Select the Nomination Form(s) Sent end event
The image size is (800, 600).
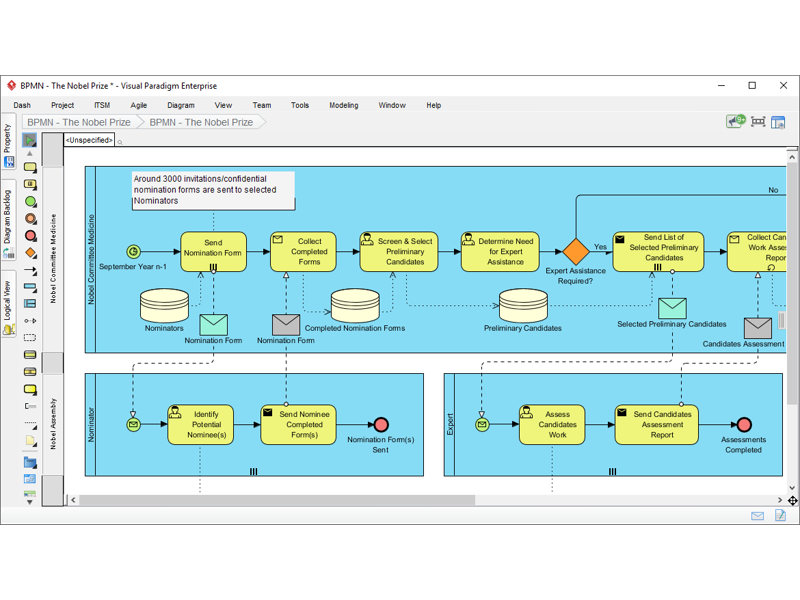point(381,424)
